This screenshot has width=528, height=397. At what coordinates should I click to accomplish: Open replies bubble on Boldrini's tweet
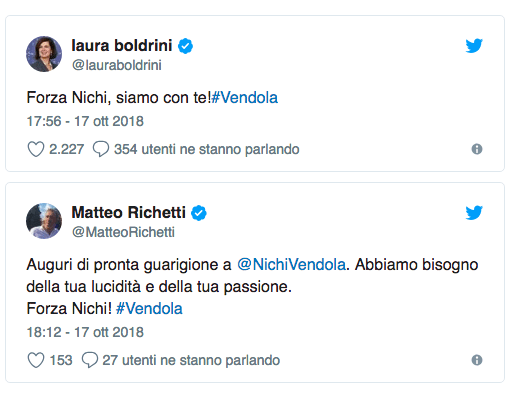click(x=101, y=149)
